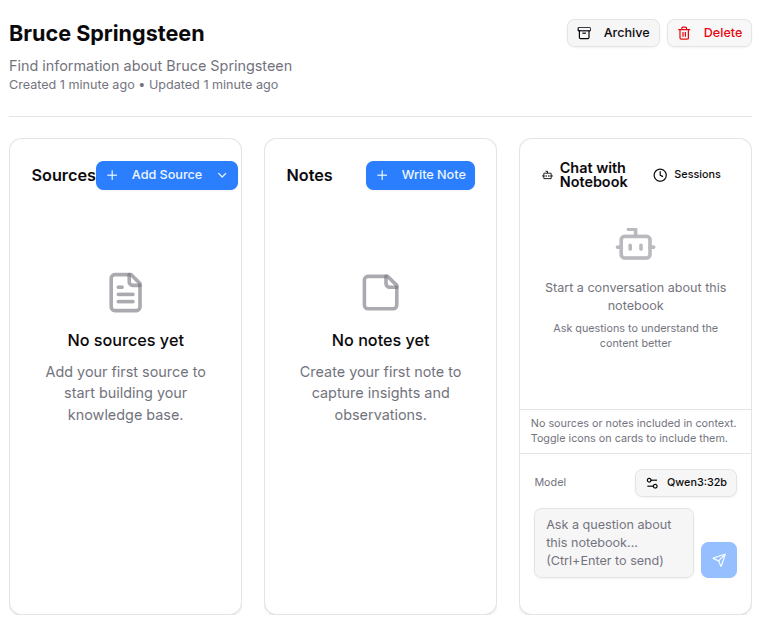Expand the Add Source dropdown chevron

222,175
